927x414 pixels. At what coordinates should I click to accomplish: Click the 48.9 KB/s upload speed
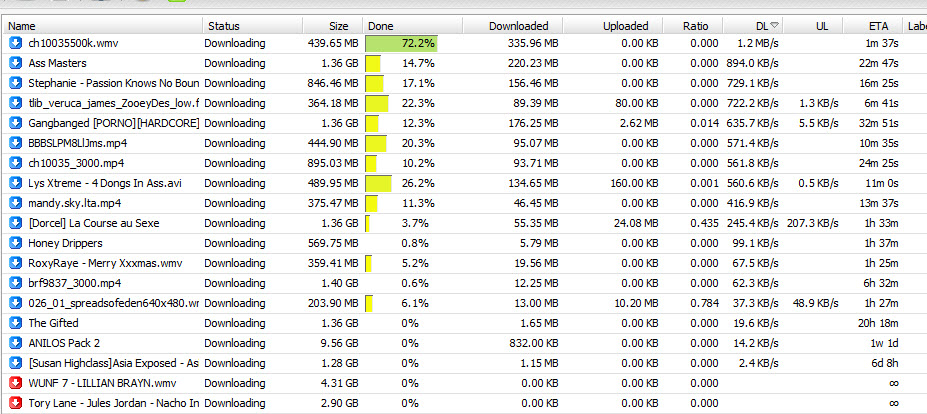pyautogui.click(x=816, y=303)
